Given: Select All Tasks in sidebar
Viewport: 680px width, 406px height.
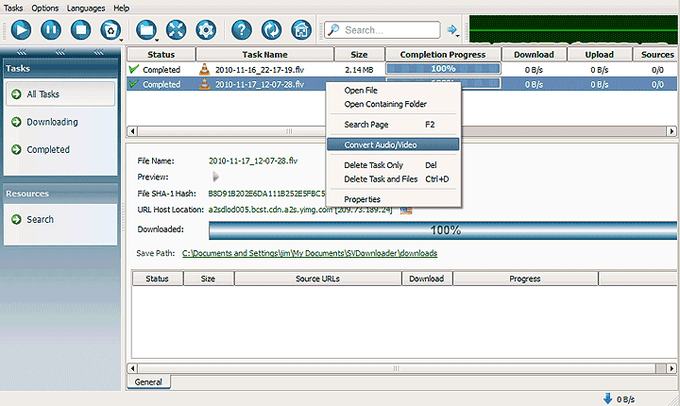Looking at the screenshot, I should 61,94.
